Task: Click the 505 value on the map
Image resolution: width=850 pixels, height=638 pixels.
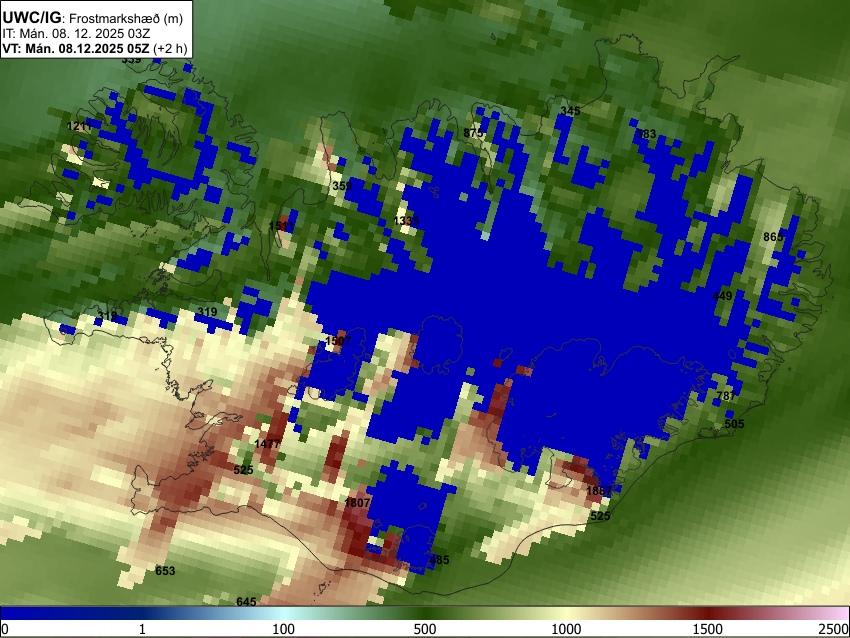Action: [x=735, y=424]
